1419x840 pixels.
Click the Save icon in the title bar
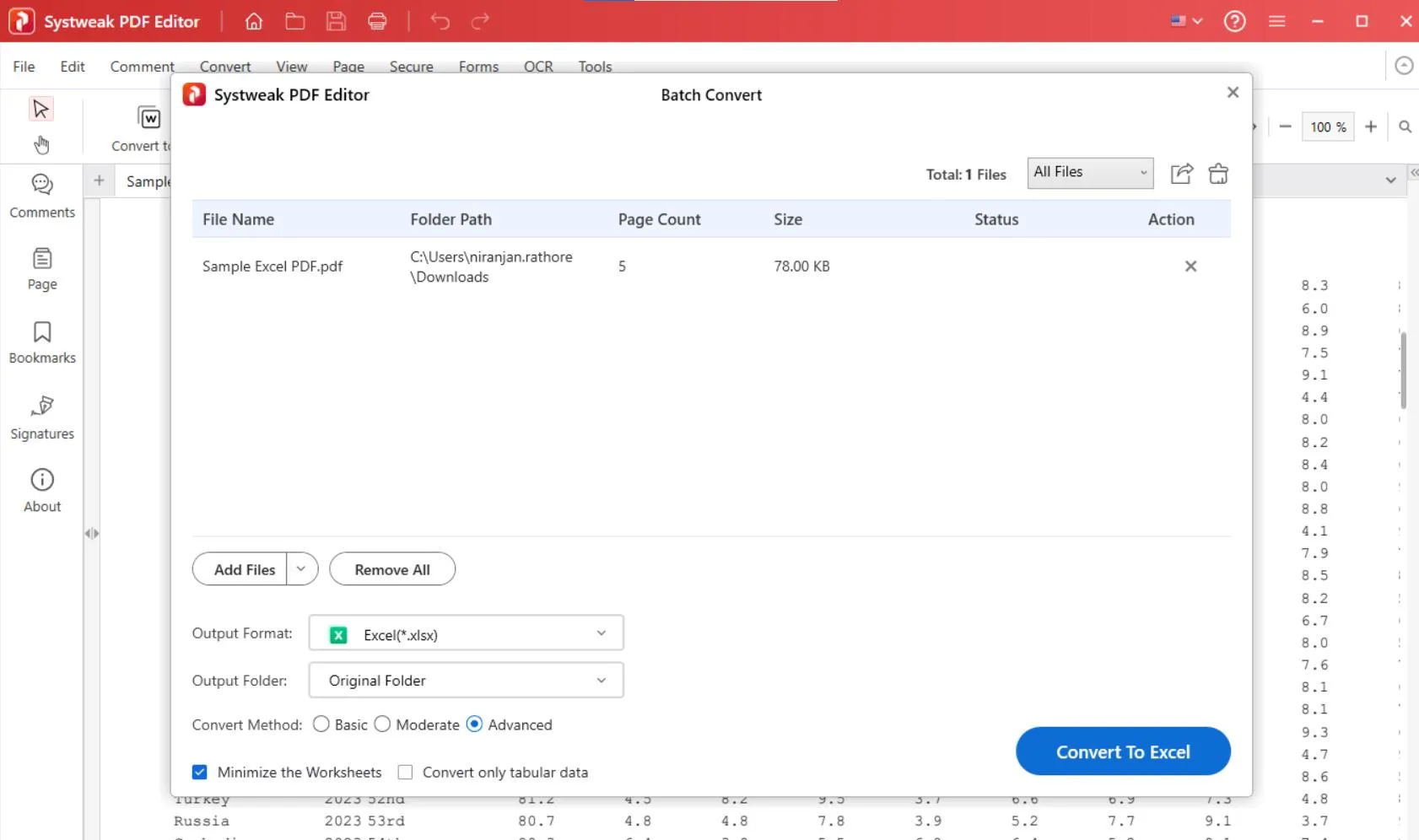tap(336, 21)
